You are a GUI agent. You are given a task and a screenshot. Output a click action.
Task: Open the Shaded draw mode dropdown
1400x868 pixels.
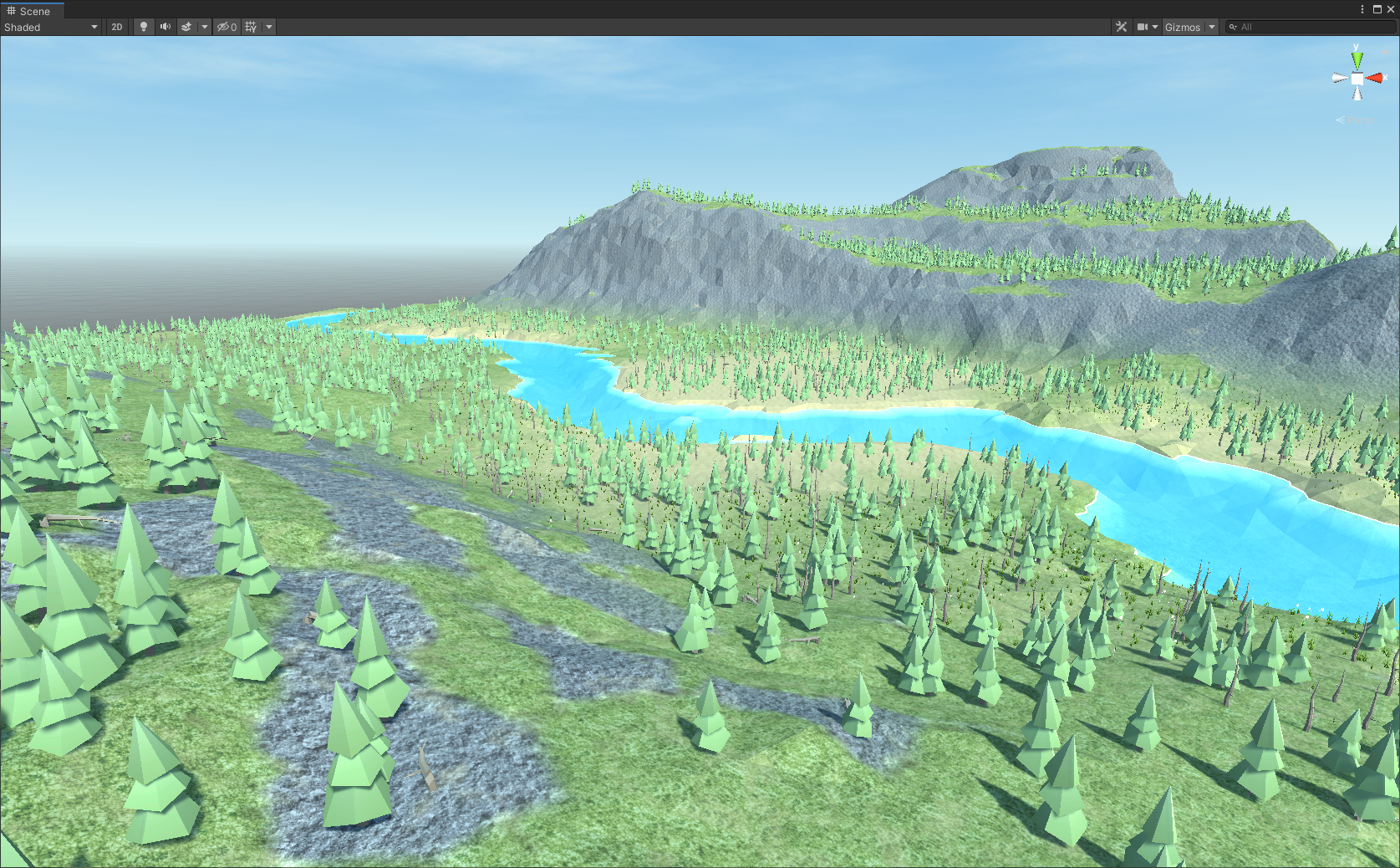[94, 27]
